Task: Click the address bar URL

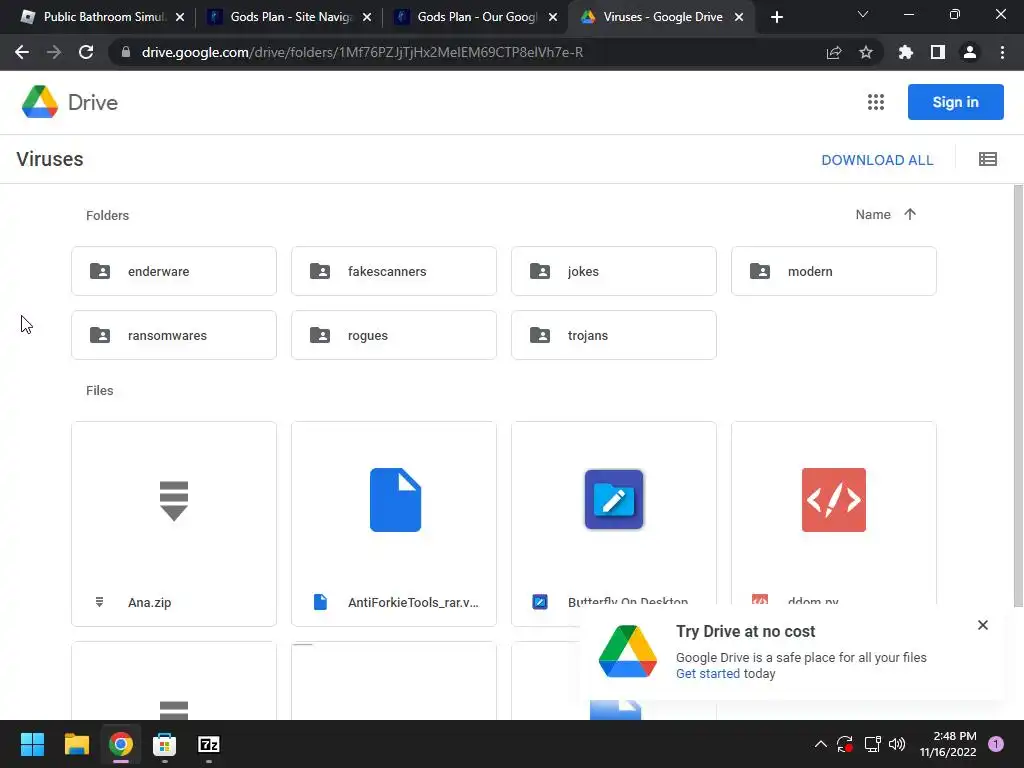Action: (362, 52)
